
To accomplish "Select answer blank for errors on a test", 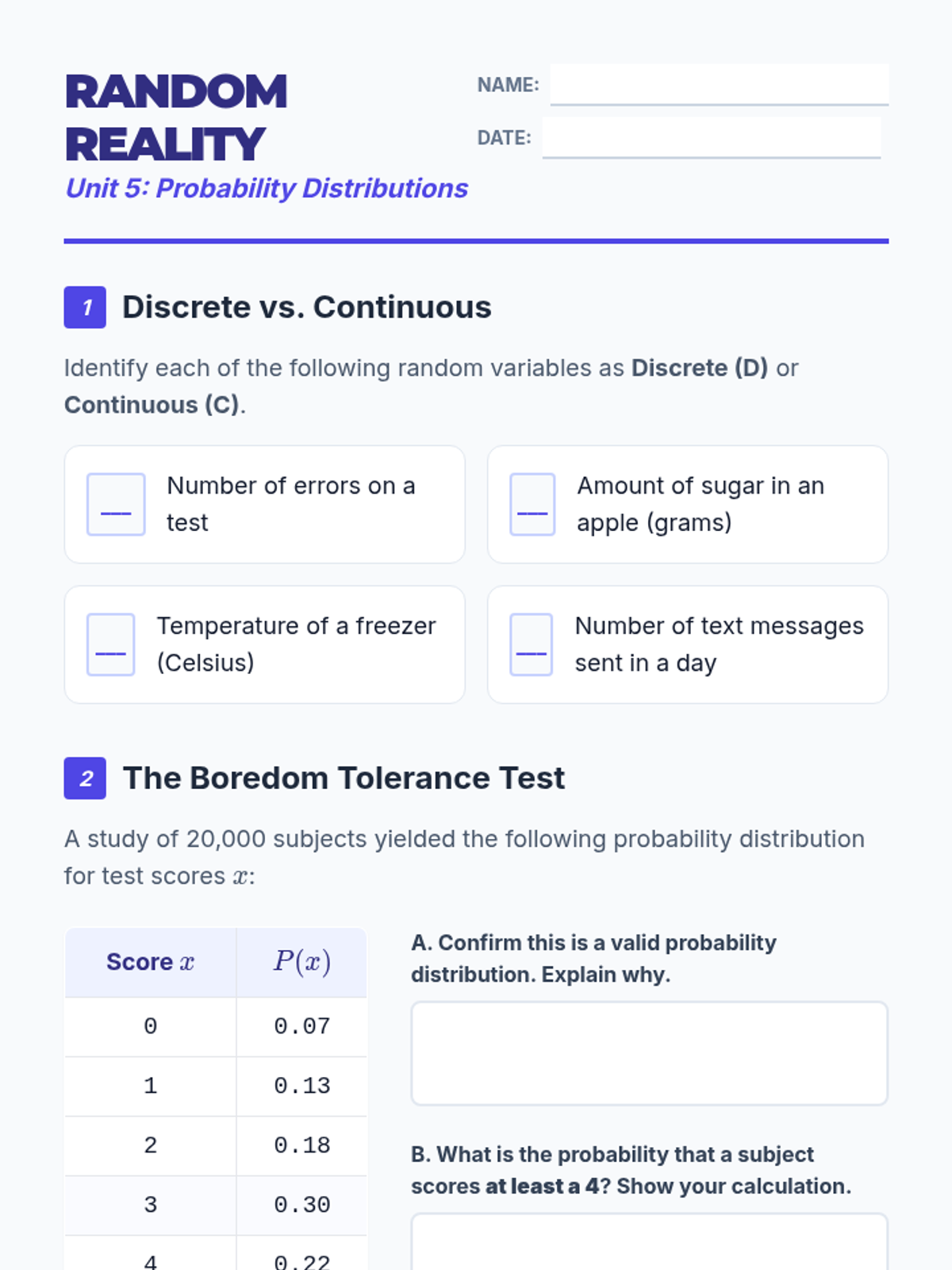I will tap(116, 505).
